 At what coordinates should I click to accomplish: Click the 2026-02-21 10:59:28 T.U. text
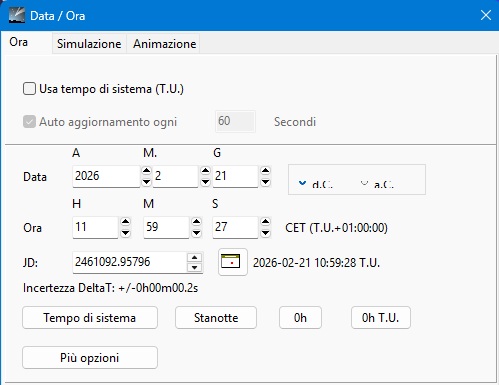coord(316,263)
